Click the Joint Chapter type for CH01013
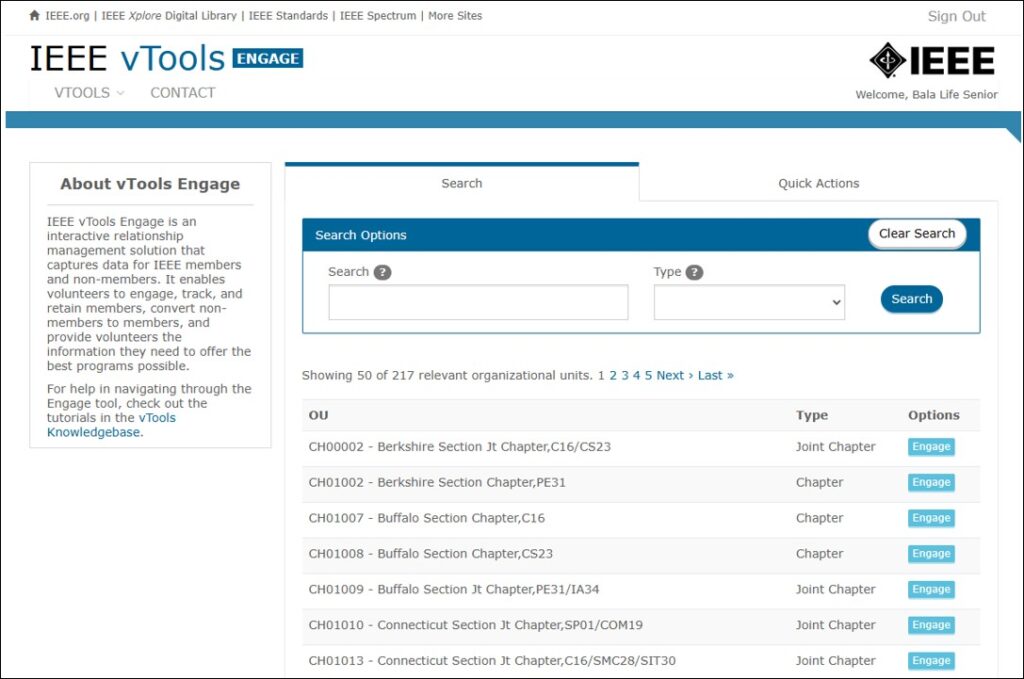The image size is (1024, 679). 835,661
